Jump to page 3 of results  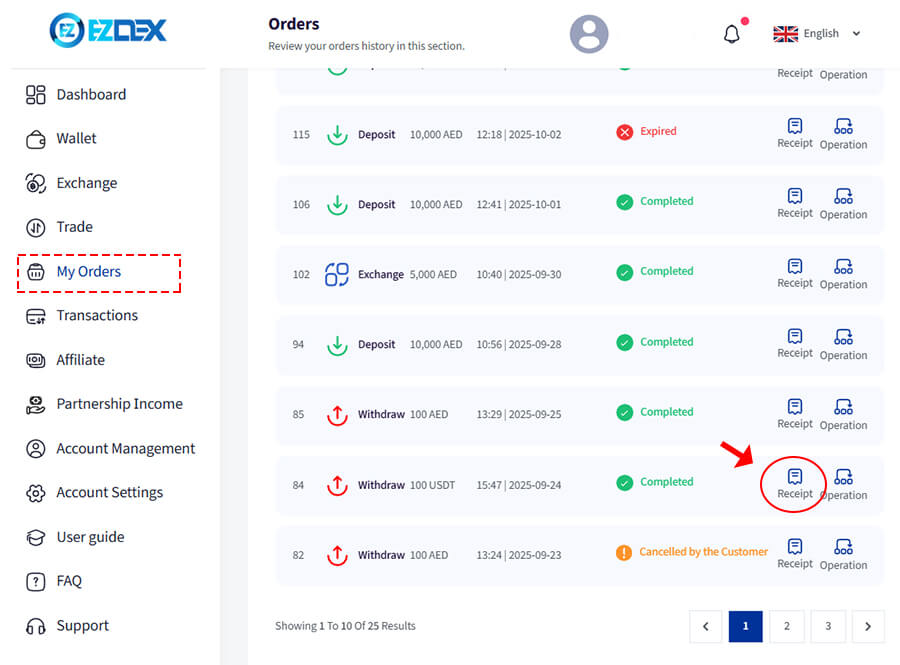coord(828,626)
